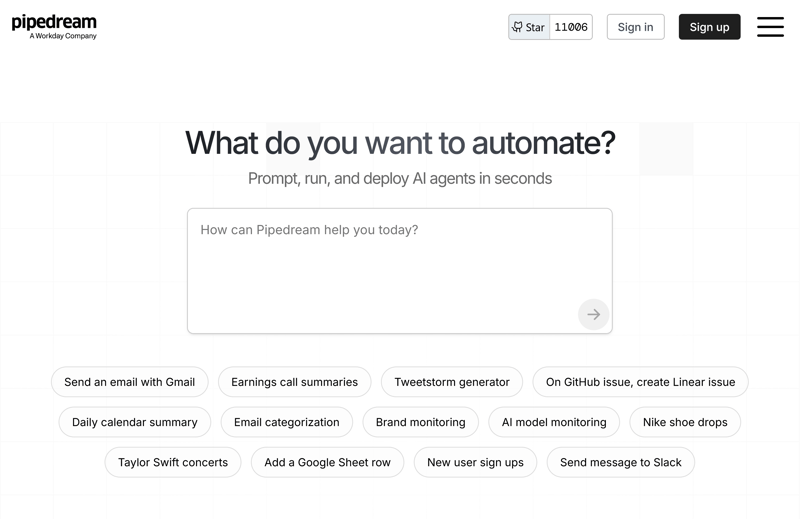Viewport: 800px width, 519px height.
Task: Click the GitHub star count 11006
Action: (571, 27)
